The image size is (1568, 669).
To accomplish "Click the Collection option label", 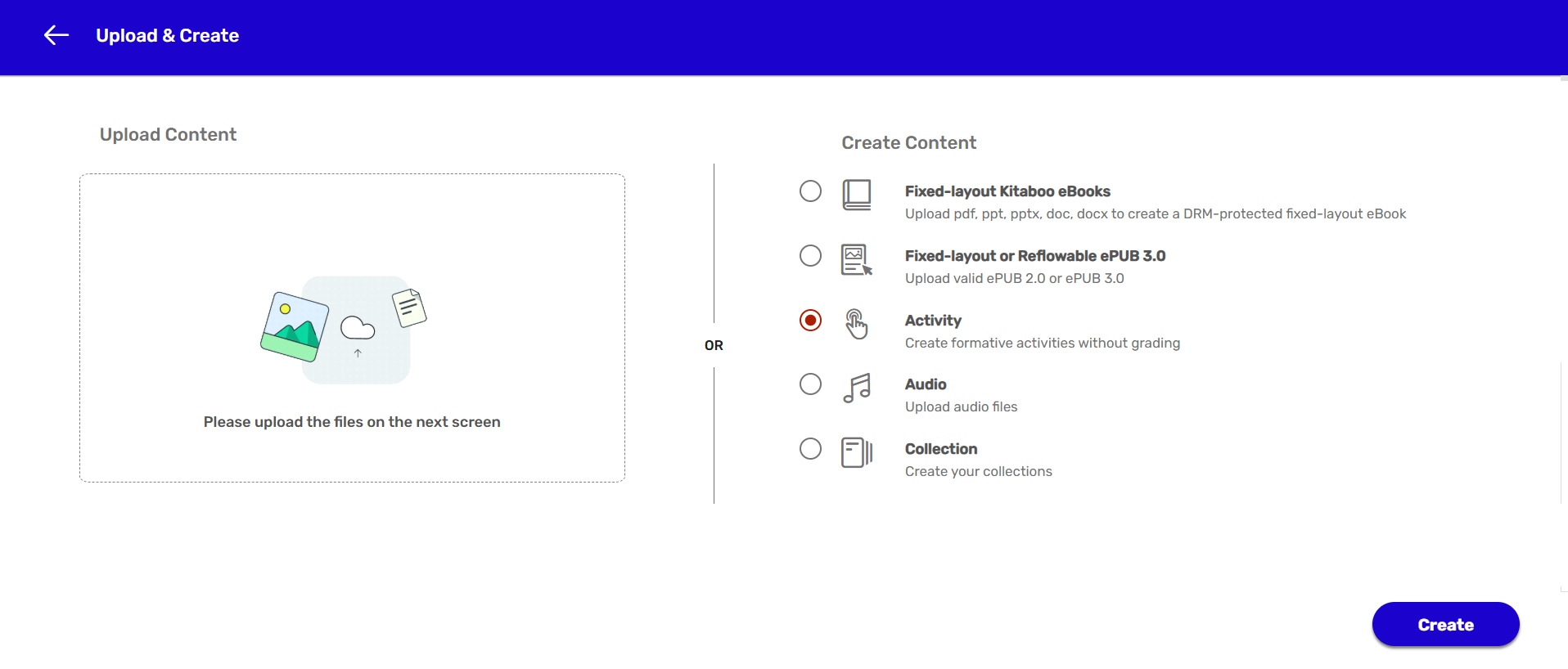I will pos(941,449).
